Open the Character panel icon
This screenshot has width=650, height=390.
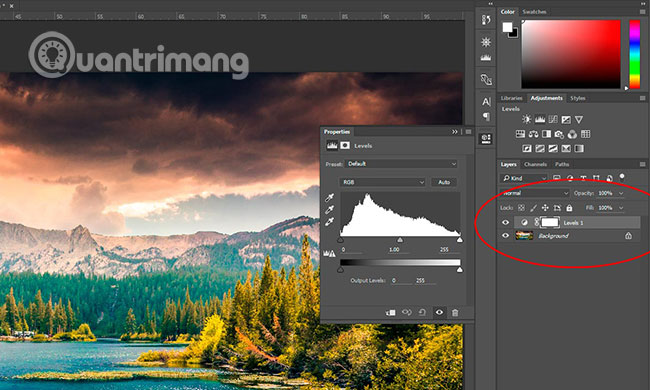(486, 102)
